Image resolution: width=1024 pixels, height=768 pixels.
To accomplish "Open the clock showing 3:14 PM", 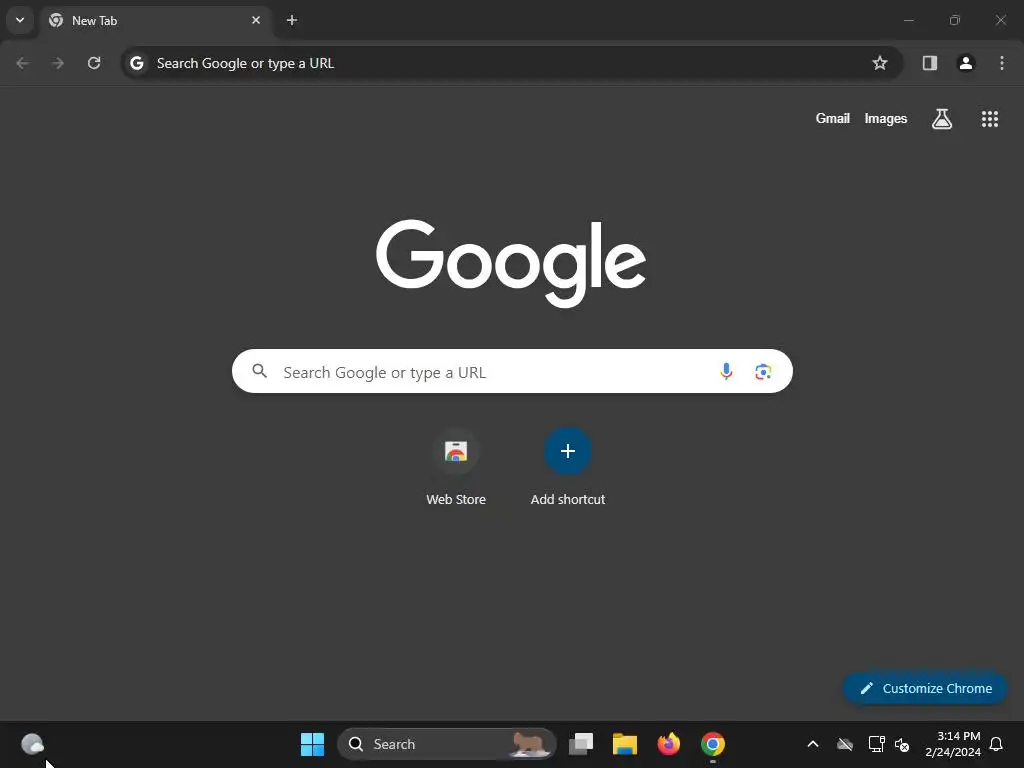I will [953, 744].
